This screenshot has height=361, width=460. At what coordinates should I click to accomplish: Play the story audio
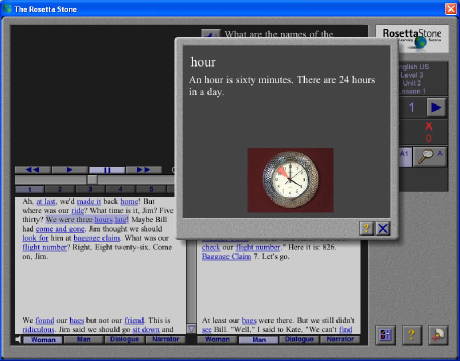(x=69, y=170)
